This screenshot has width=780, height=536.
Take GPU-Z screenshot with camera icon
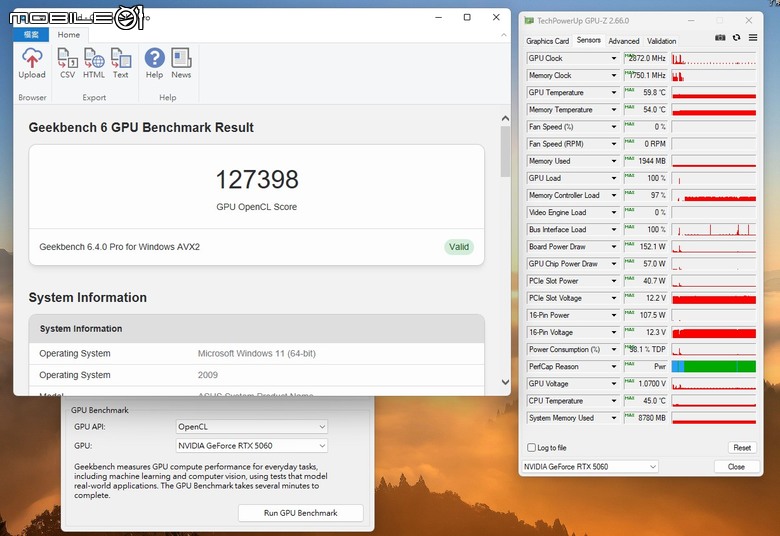[x=720, y=38]
